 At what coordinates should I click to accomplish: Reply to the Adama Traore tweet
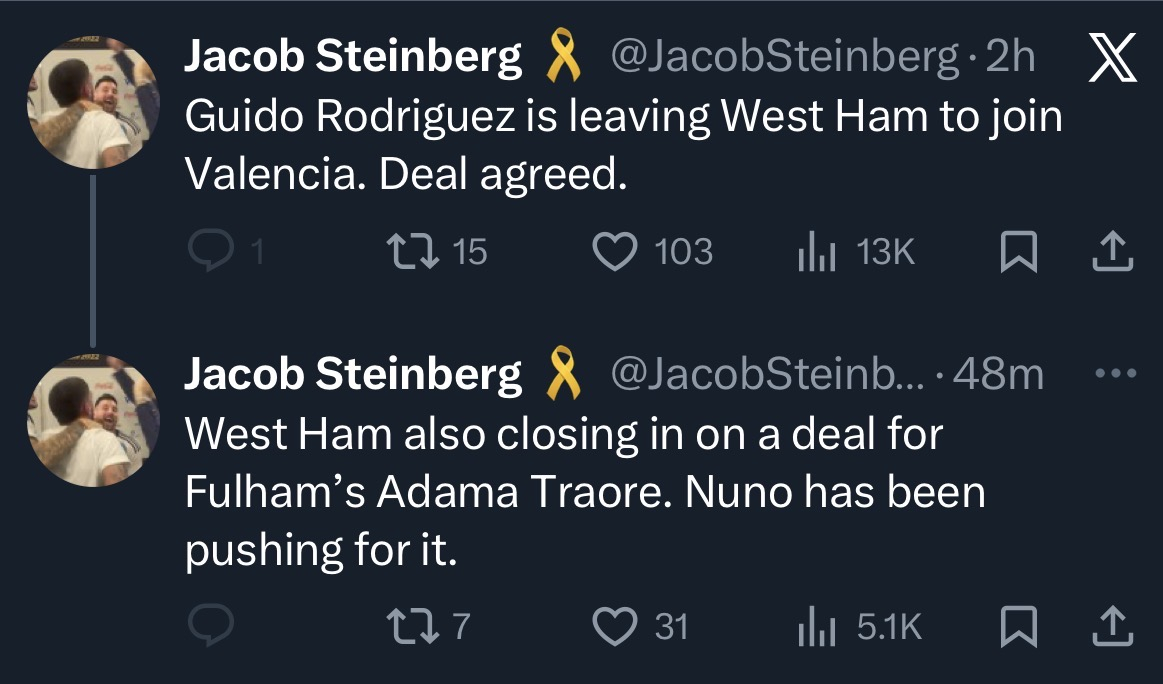[212, 626]
